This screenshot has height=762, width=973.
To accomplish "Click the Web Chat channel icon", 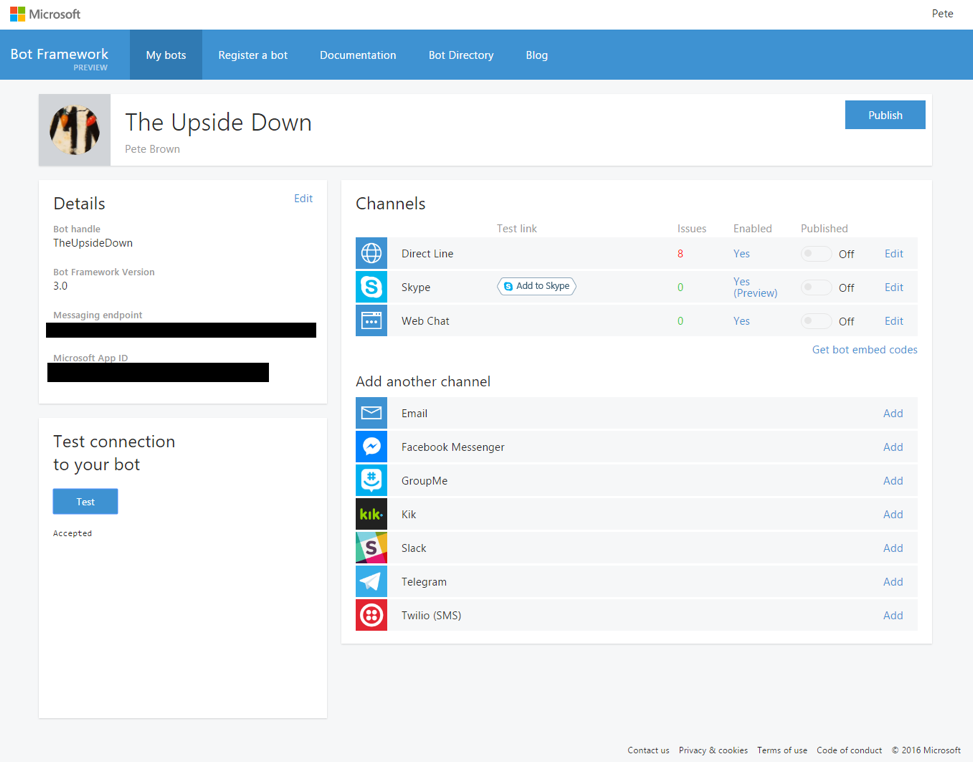I will (x=371, y=321).
